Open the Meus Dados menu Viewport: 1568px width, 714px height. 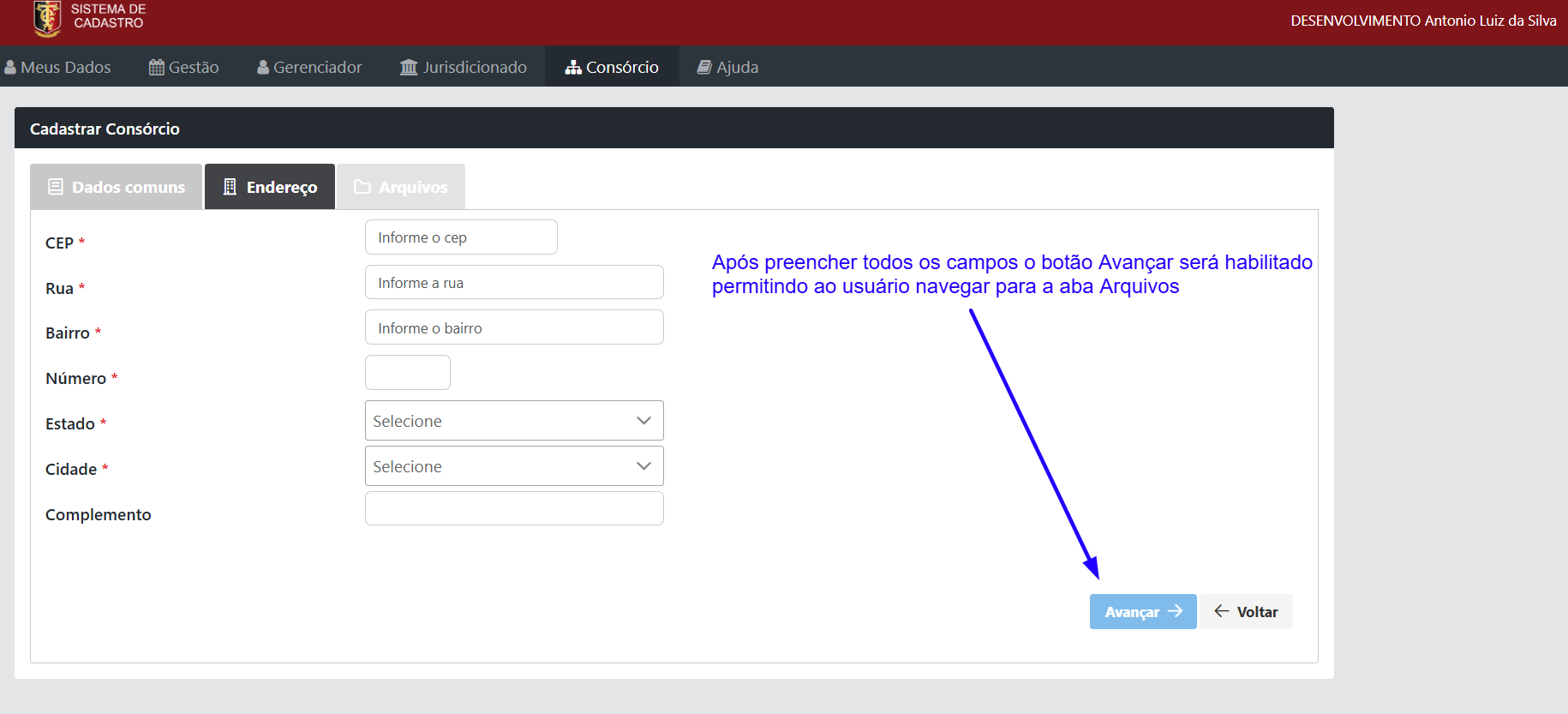[x=57, y=67]
